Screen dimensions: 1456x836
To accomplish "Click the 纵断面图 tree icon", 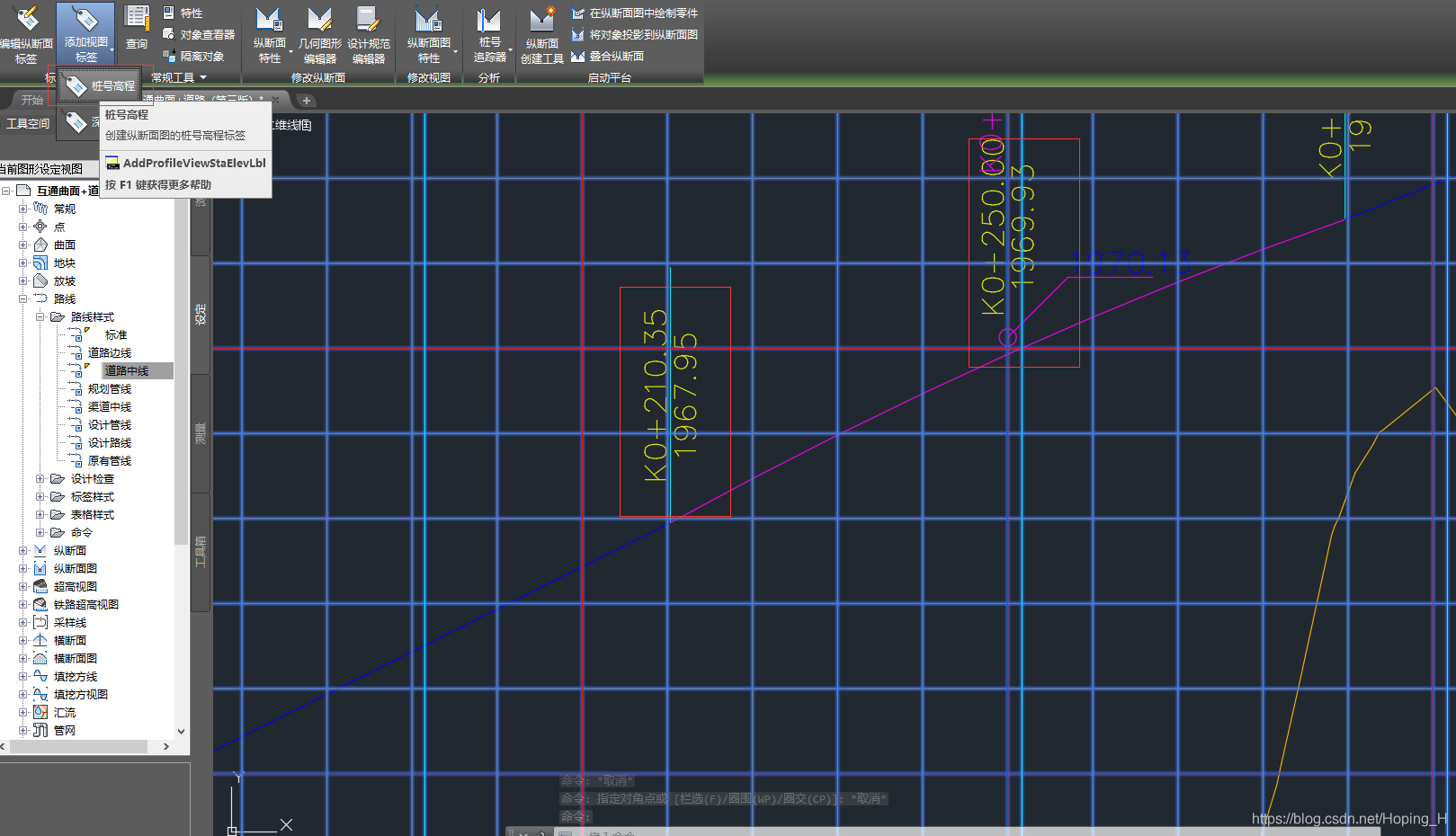I will (40, 568).
